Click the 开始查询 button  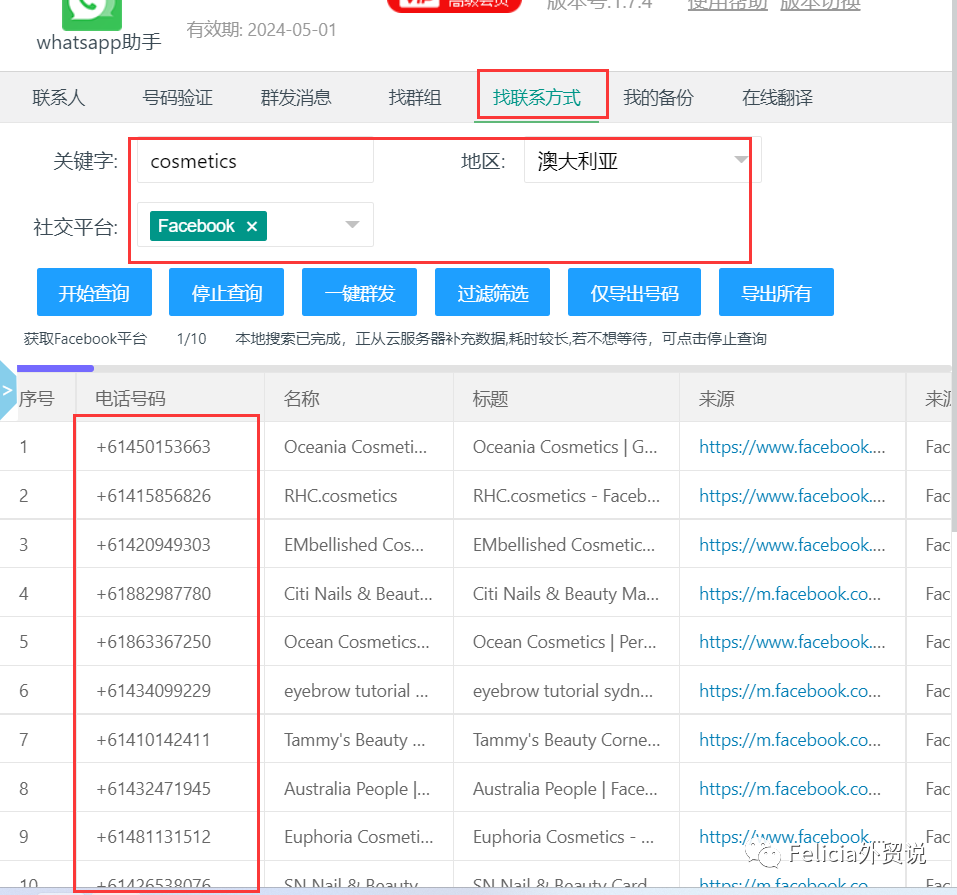(x=94, y=292)
